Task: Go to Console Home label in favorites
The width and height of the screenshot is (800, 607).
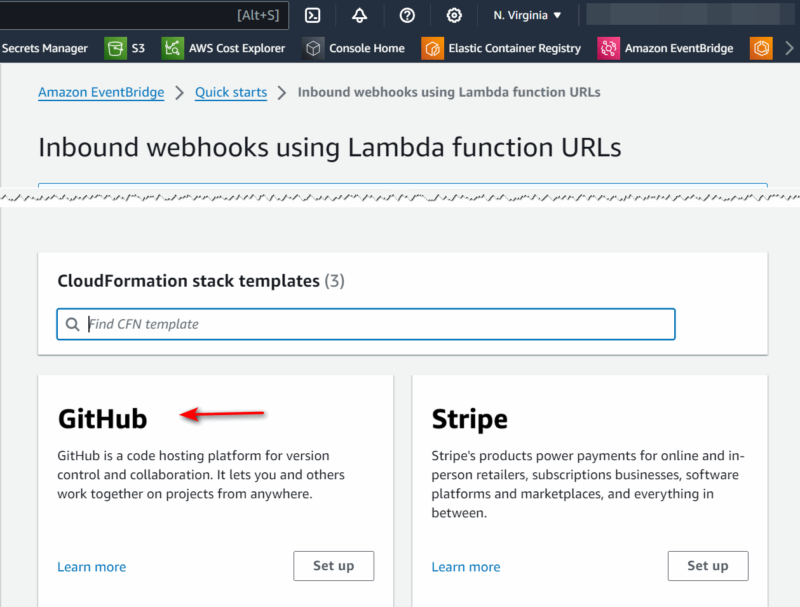Action: pyautogui.click(x=367, y=48)
